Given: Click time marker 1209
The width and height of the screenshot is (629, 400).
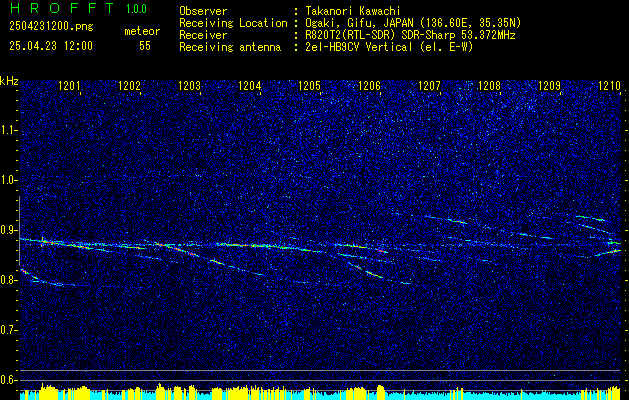Looking at the screenshot, I should (x=549, y=86).
